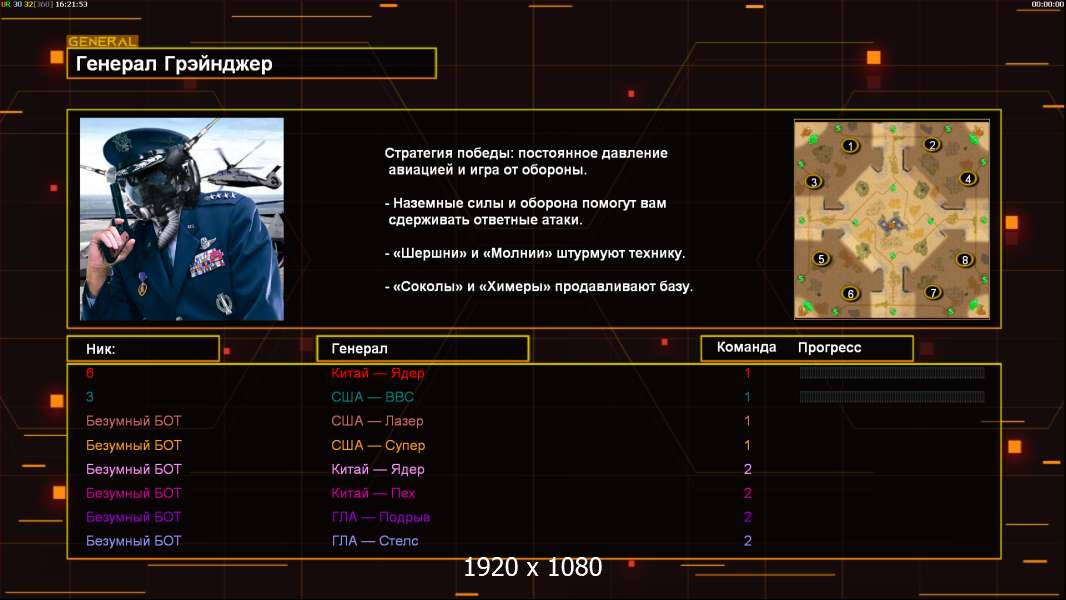
Task: Click the '00:00:00' timer readout
Action: pos(1047,4)
